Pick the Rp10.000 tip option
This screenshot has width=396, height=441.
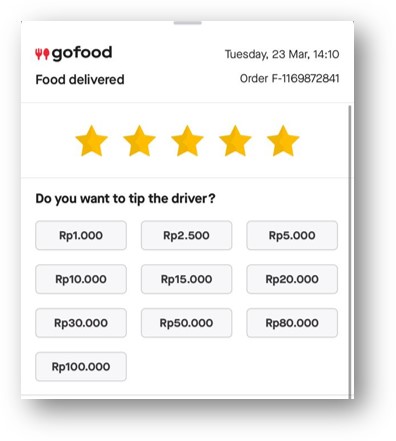tap(81, 279)
